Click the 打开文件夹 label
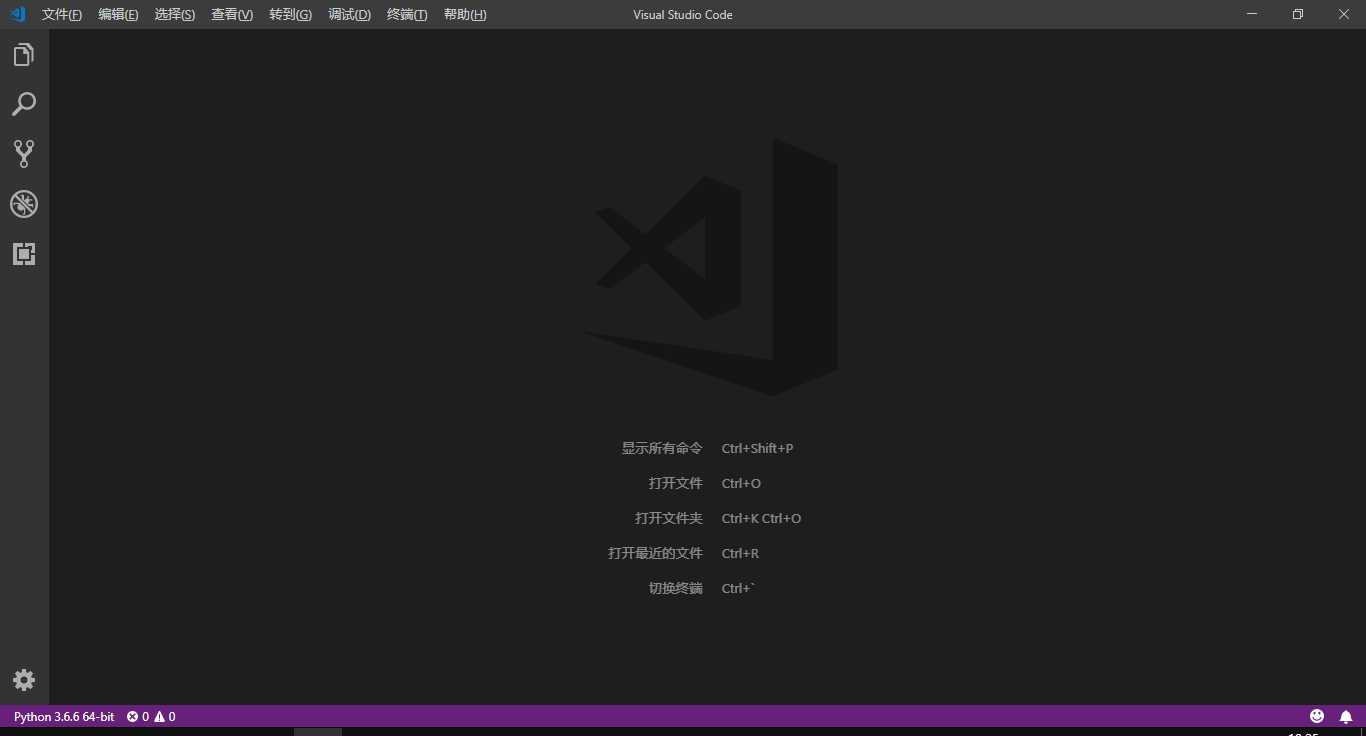This screenshot has width=1366, height=736. point(669,518)
